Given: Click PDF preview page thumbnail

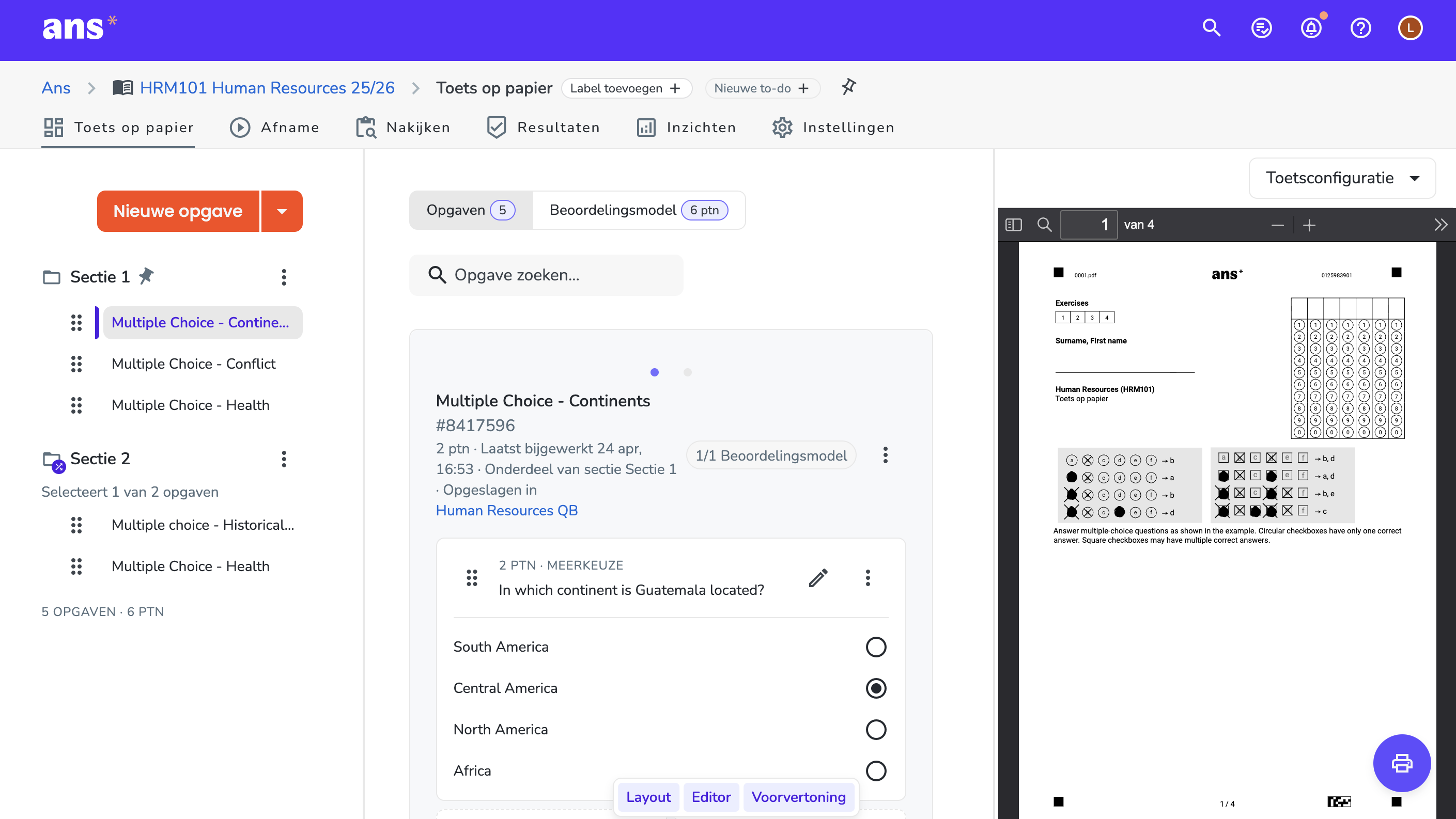Looking at the screenshot, I should pos(1227,530).
